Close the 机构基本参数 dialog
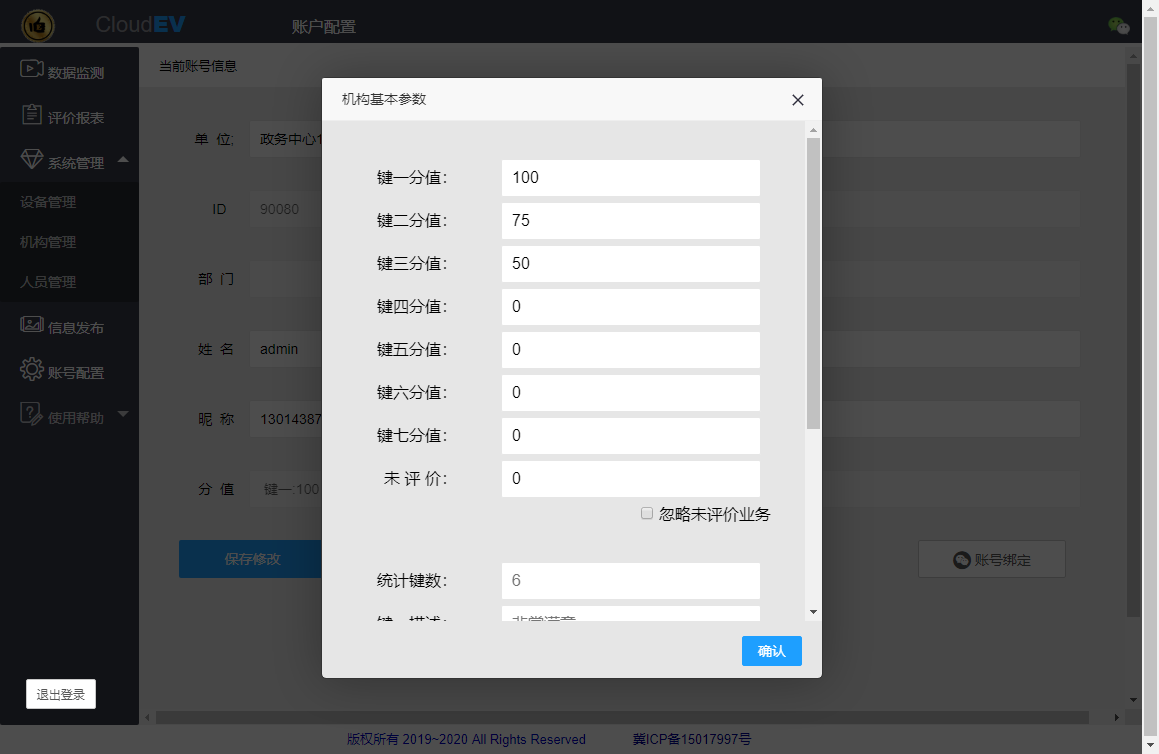 [x=798, y=100]
